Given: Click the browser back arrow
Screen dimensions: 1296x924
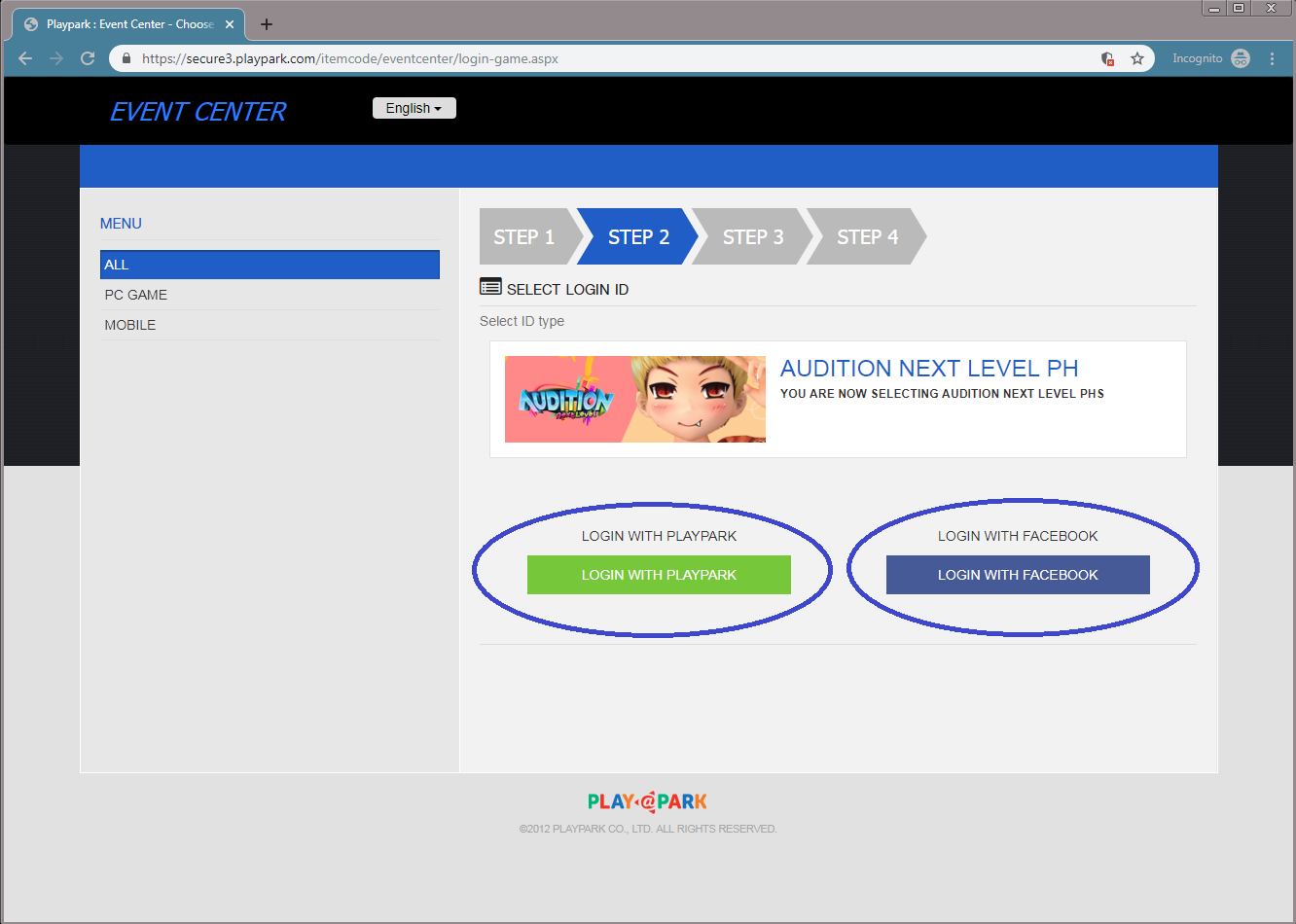Looking at the screenshot, I should (25, 58).
